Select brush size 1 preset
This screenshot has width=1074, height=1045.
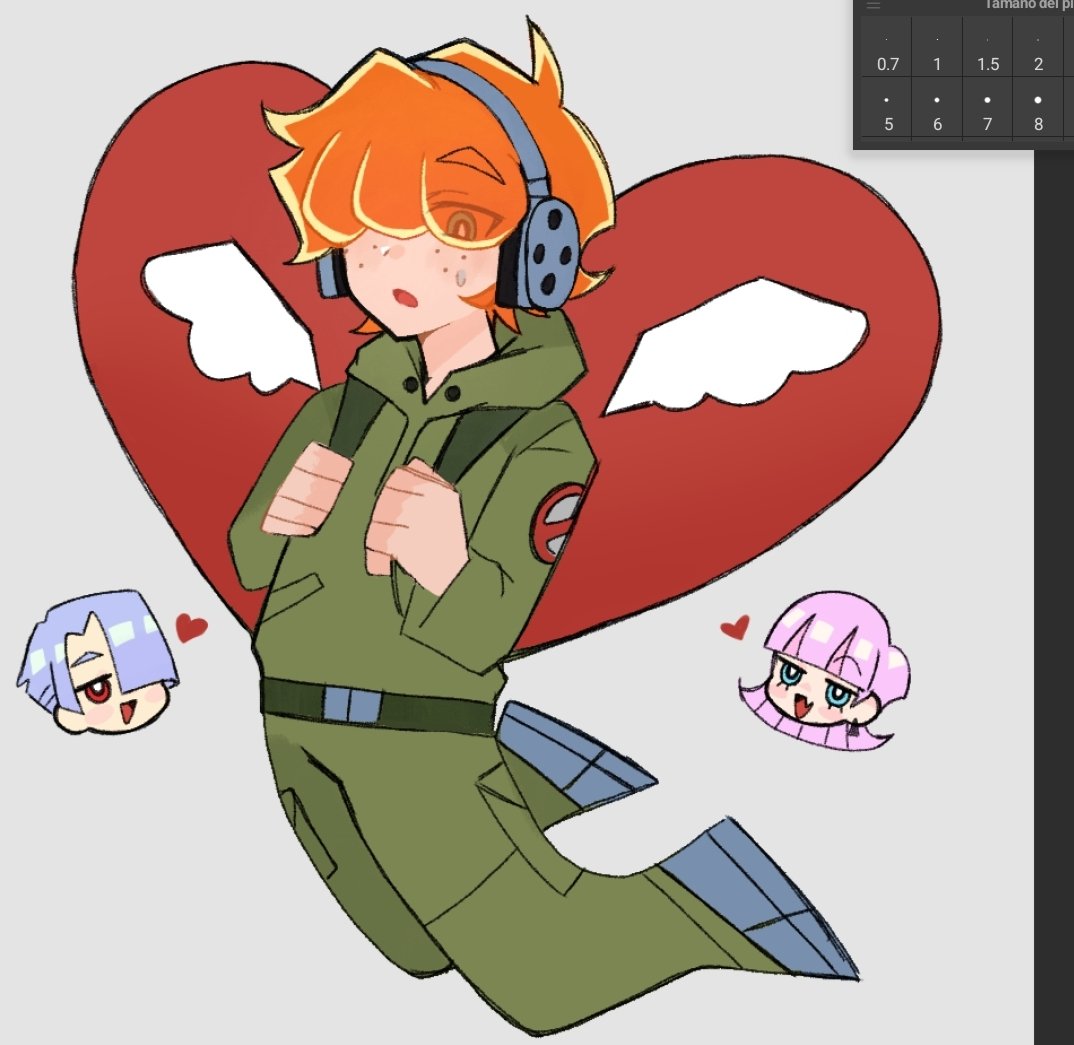pyautogui.click(x=937, y=47)
